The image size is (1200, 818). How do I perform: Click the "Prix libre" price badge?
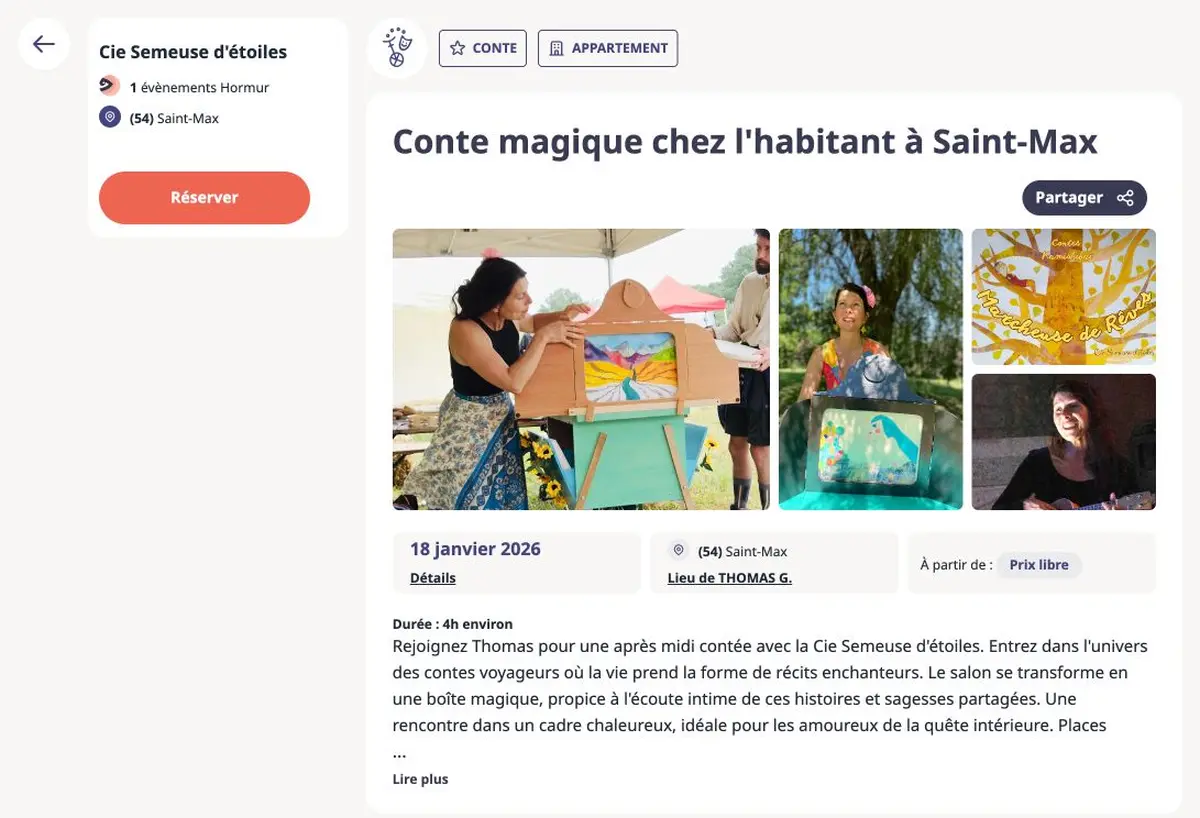(x=1039, y=565)
